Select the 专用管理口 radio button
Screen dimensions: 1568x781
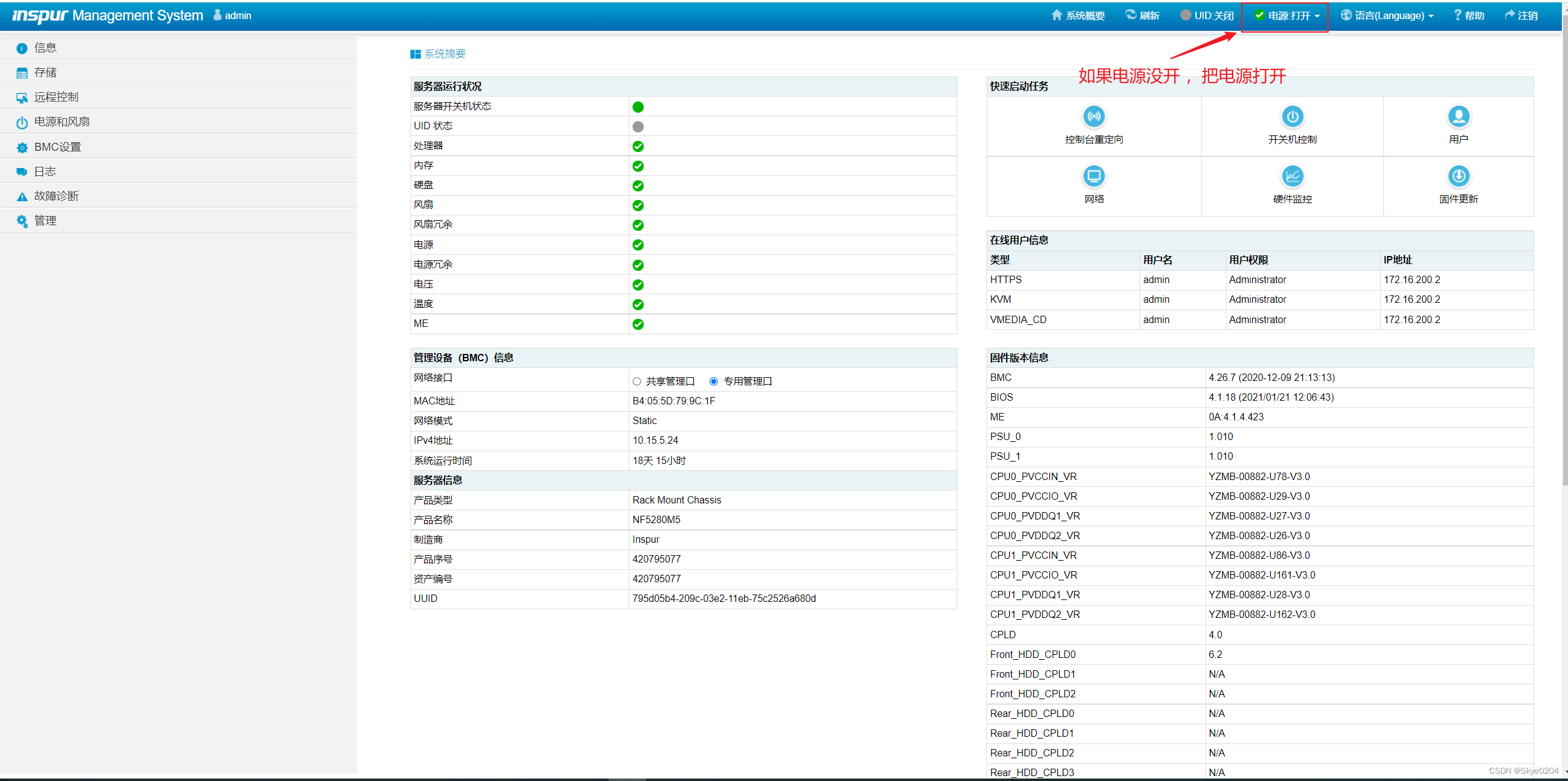tap(713, 381)
